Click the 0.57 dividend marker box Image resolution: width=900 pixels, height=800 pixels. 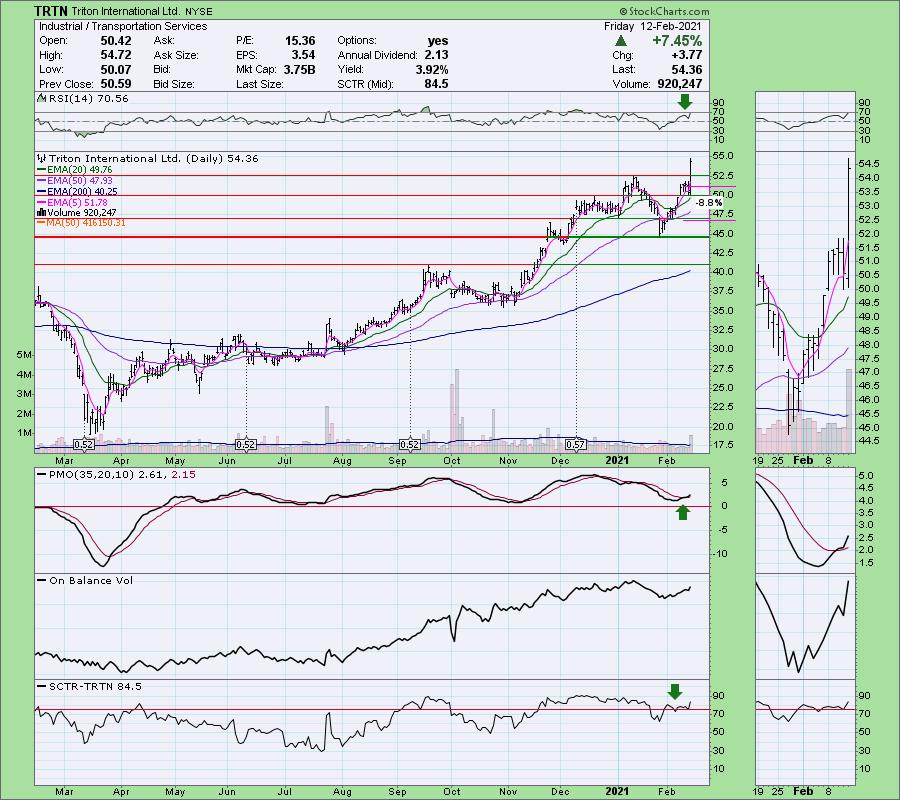pyautogui.click(x=576, y=444)
